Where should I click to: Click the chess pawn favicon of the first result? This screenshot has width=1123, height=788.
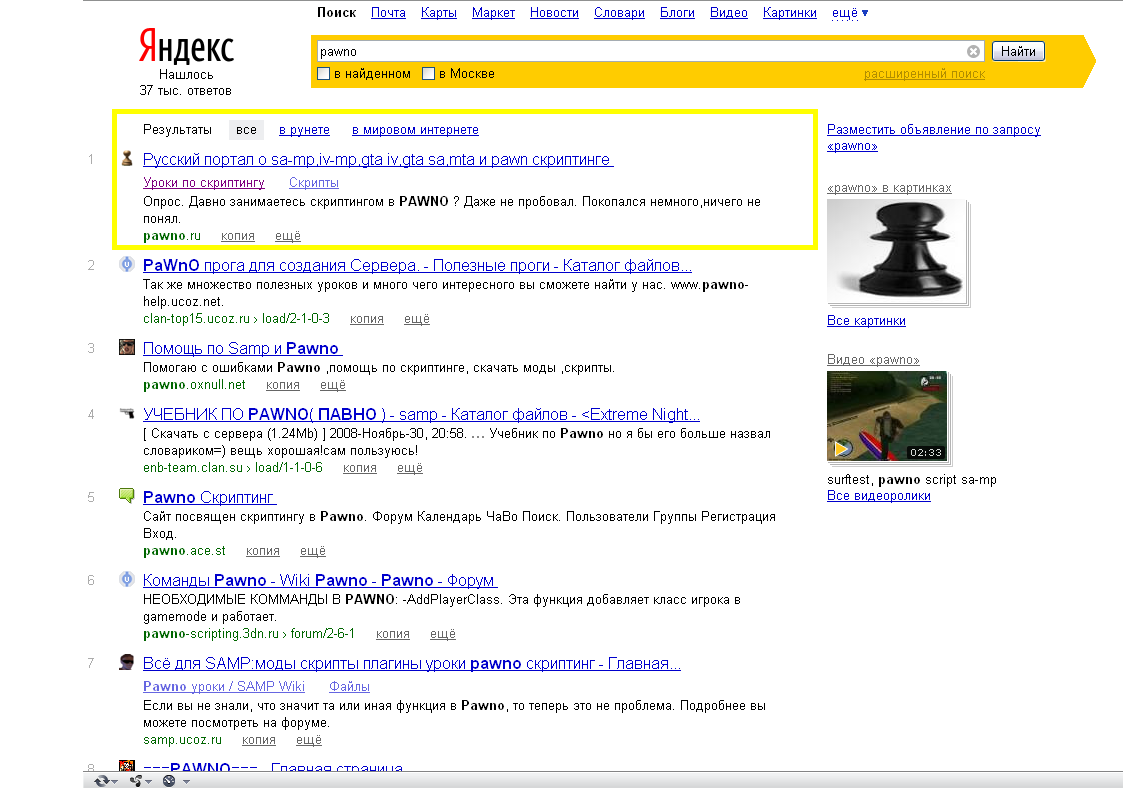[127, 159]
